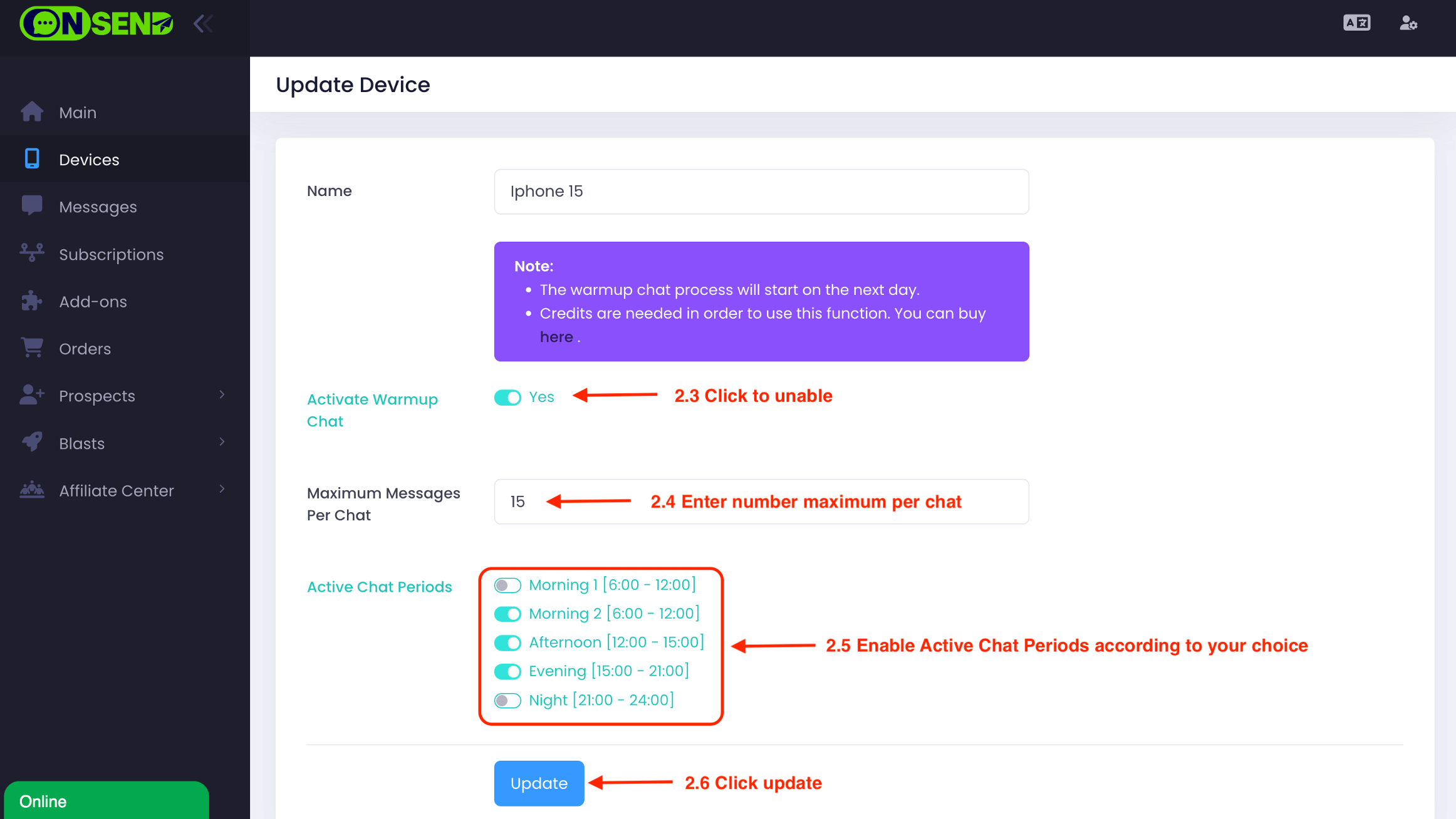This screenshot has width=1456, height=819.
Task: Expand the Blasts submenu chevron
Action: (x=222, y=442)
